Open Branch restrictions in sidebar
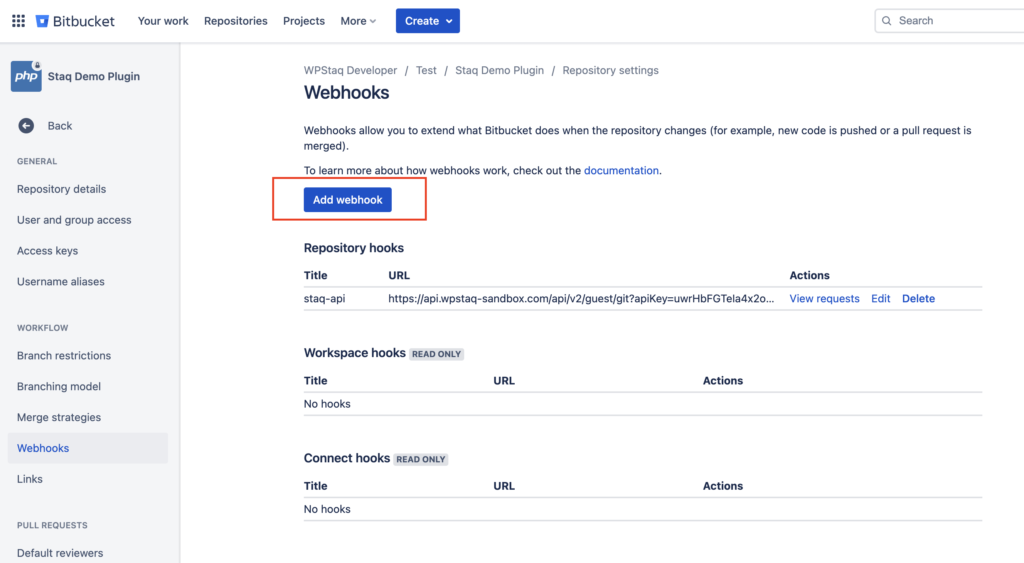The height and width of the screenshot is (563, 1024). tap(64, 355)
